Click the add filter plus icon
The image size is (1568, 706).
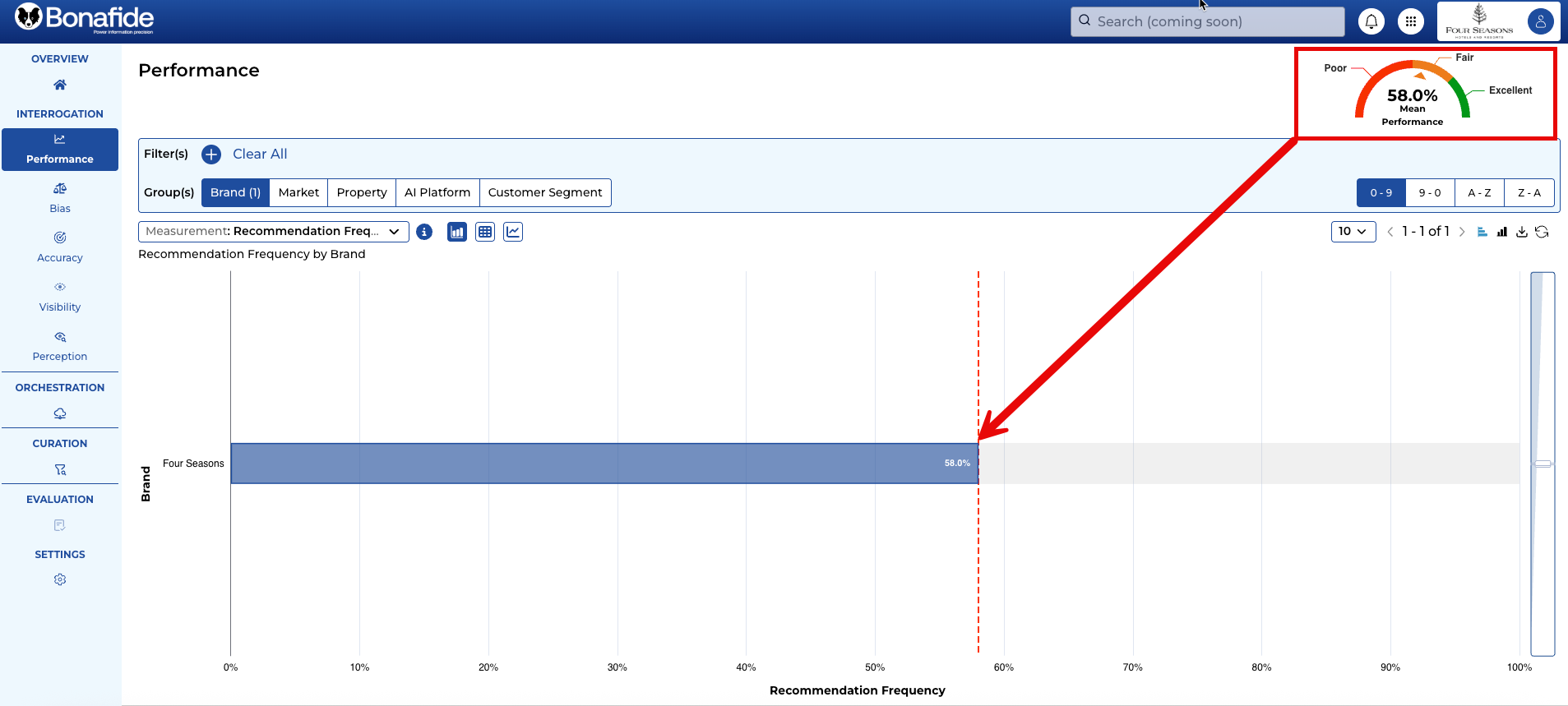pos(211,155)
